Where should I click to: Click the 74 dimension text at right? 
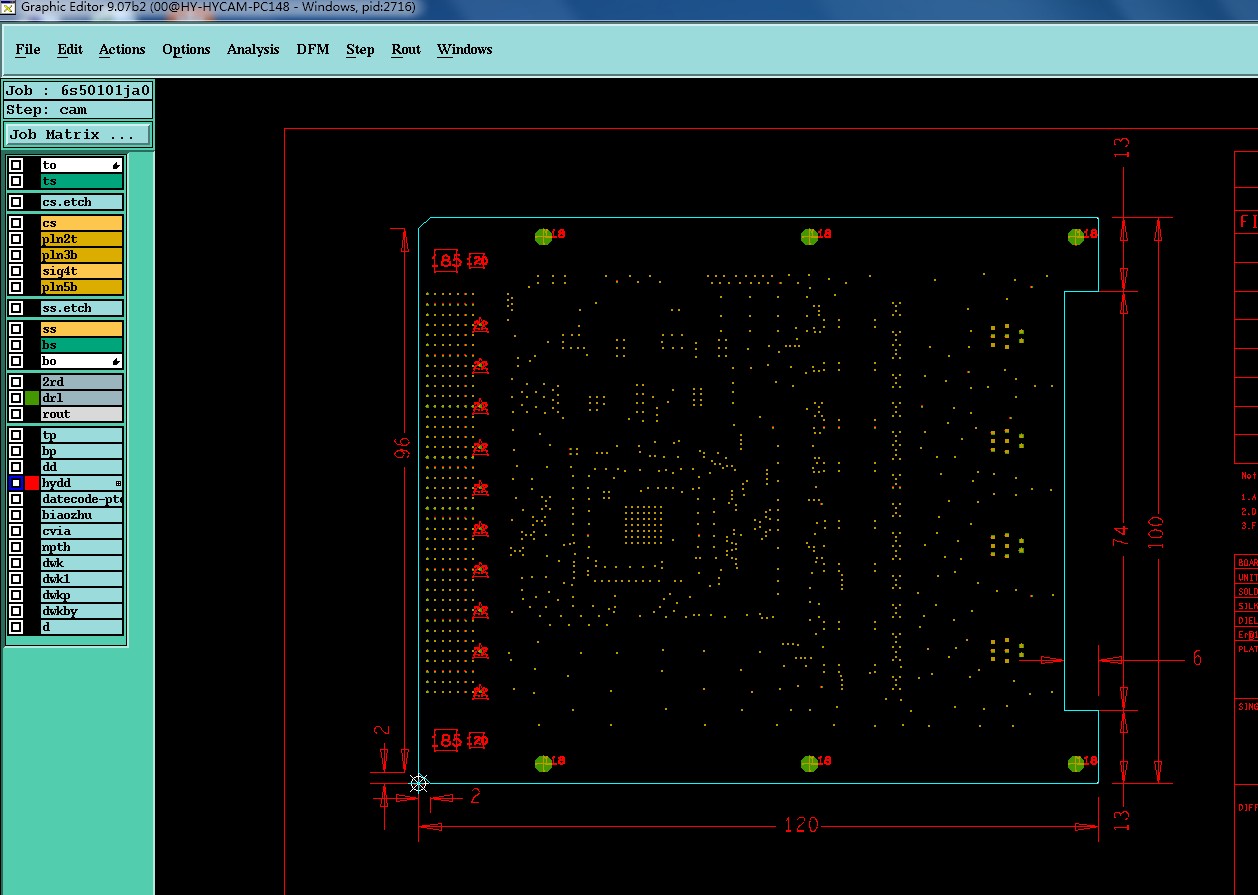click(x=1122, y=535)
